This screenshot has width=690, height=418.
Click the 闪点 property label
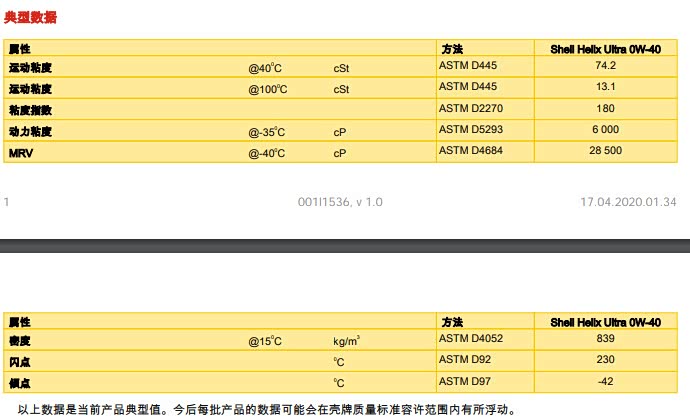[19, 362]
